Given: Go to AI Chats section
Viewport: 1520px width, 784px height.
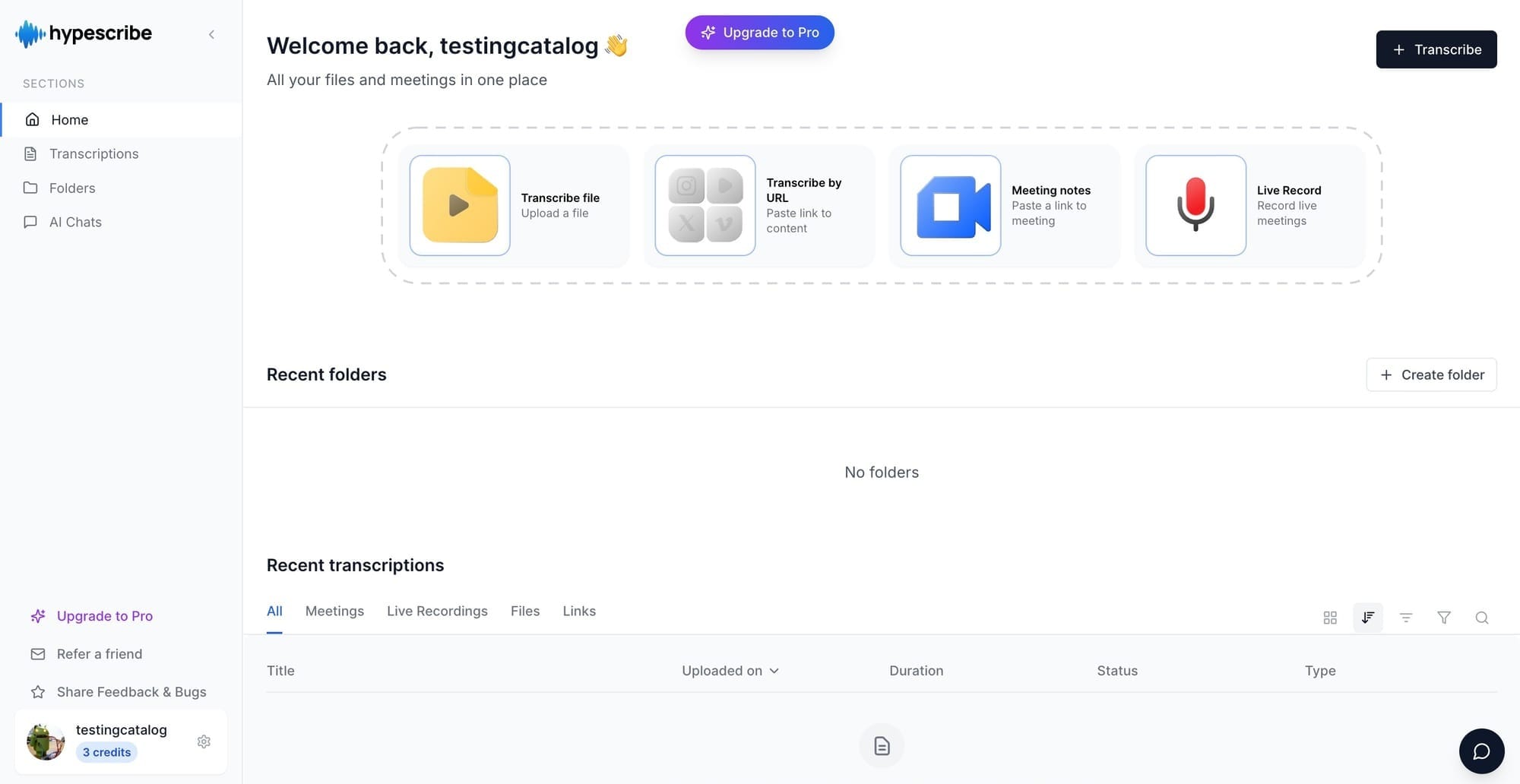Looking at the screenshot, I should [75, 223].
